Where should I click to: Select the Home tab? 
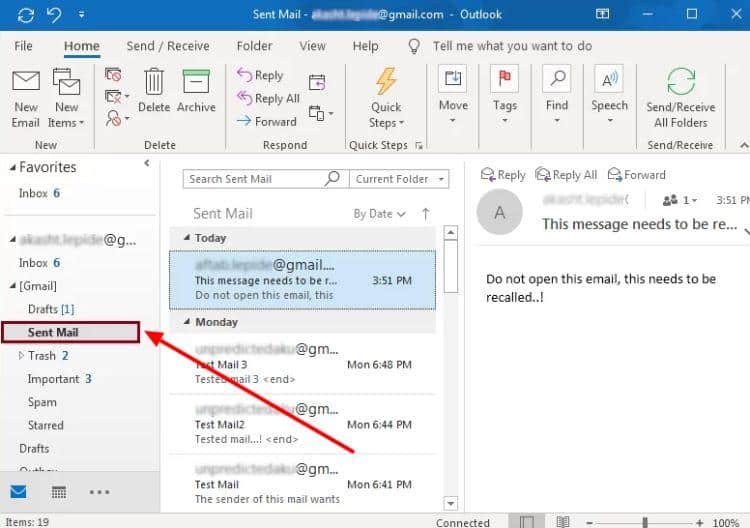82,46
